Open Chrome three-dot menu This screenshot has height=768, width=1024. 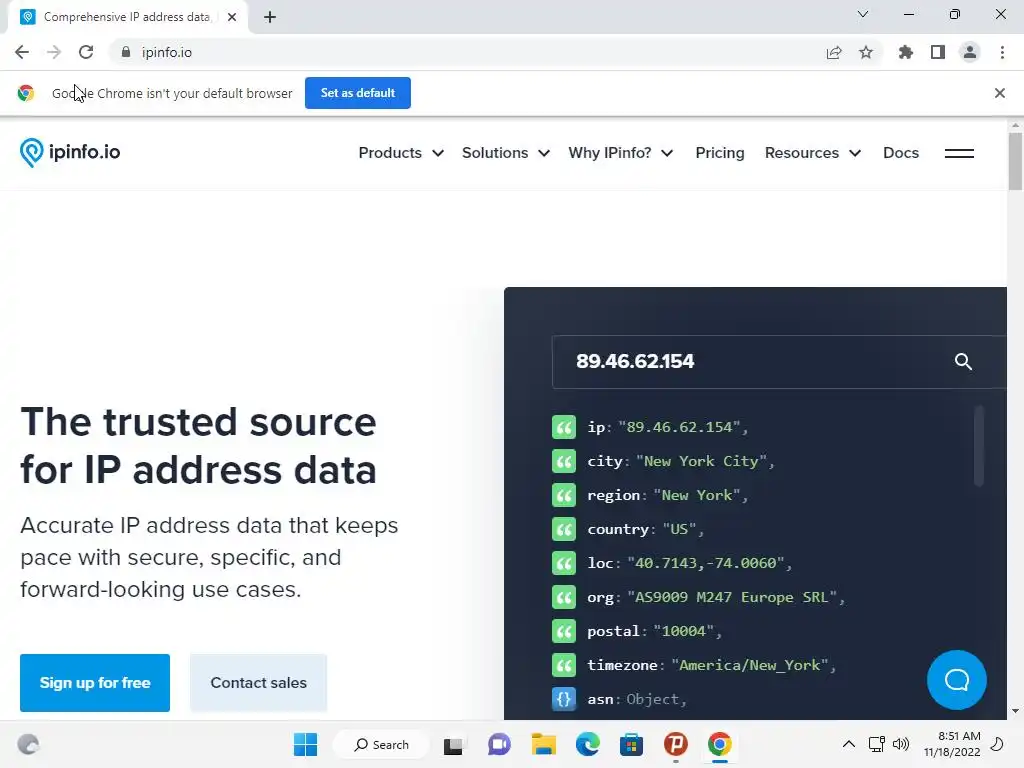[x=1002, y=52]
